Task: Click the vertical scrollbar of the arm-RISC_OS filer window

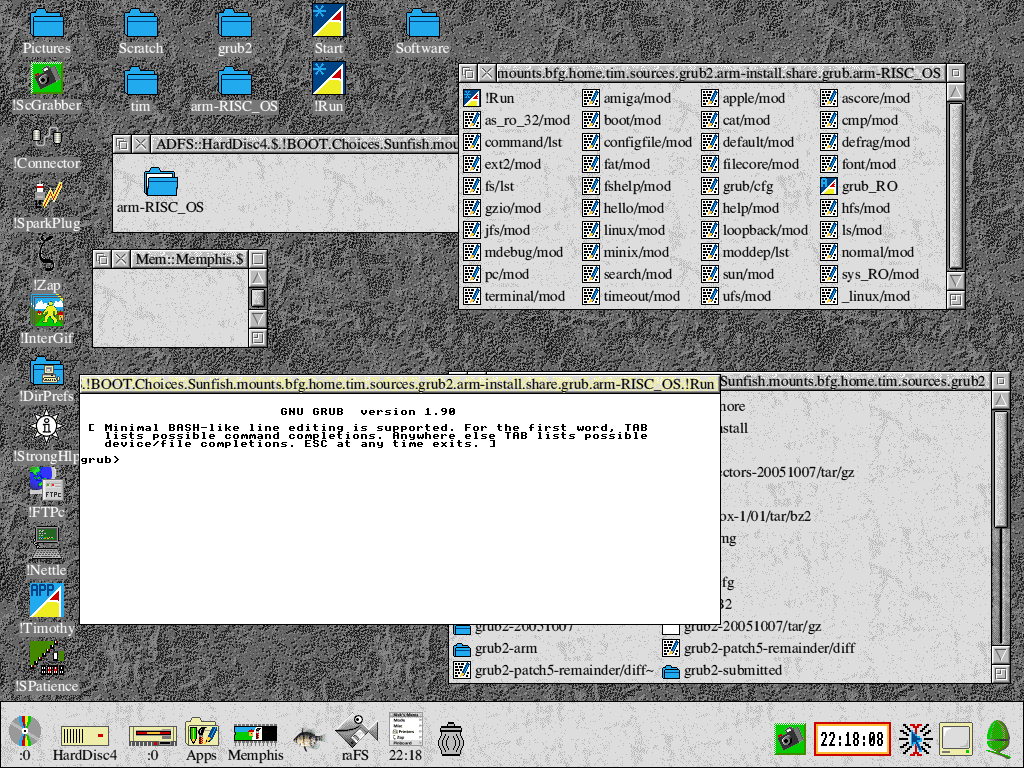Action: [955, 186]
